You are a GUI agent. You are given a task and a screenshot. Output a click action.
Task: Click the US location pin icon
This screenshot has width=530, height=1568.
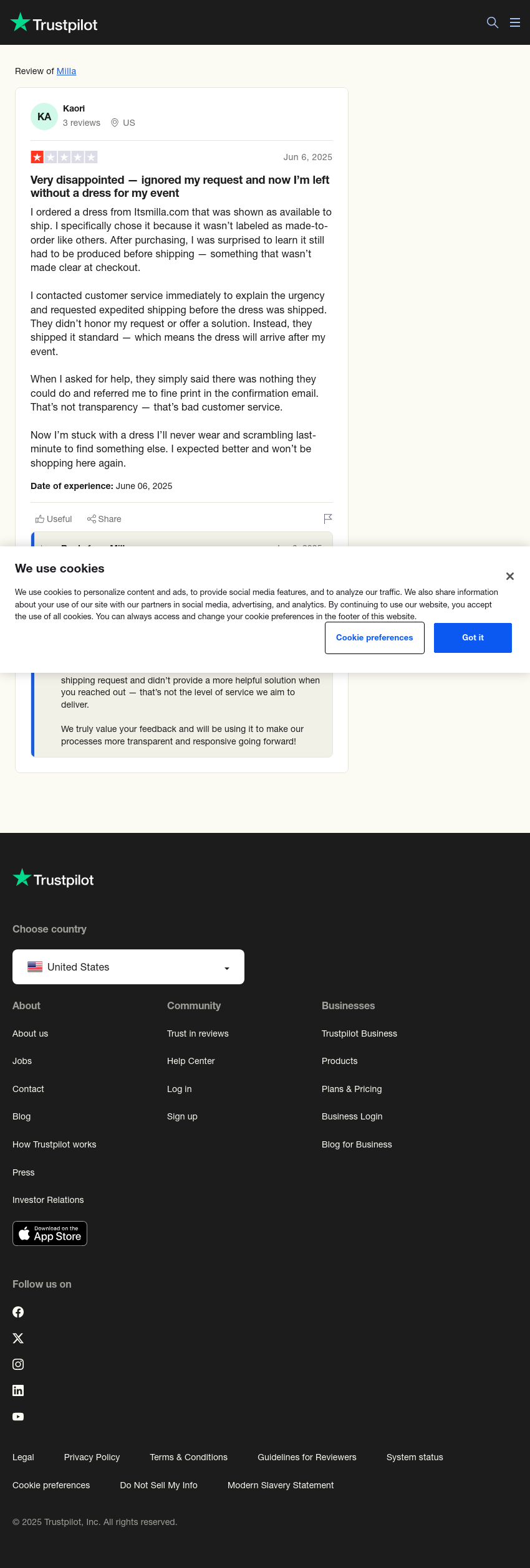pyautogui.click(x=115, y=123)
